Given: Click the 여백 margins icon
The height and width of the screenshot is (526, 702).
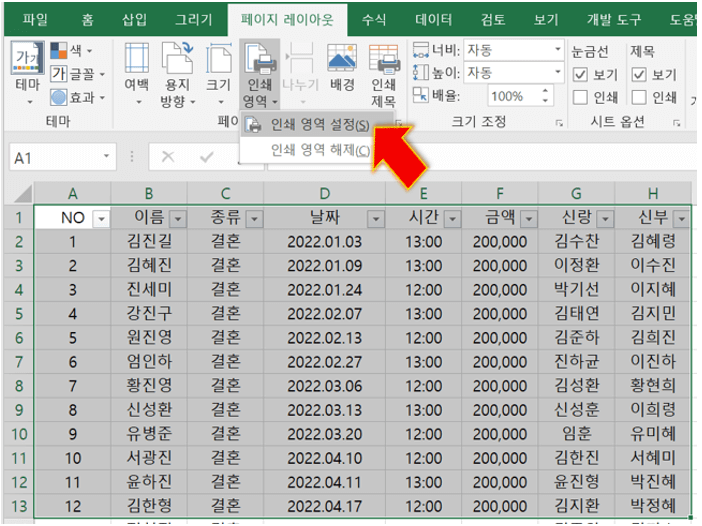Looking at the screenshot, I should pyautogui.click(x=137, y=58).
